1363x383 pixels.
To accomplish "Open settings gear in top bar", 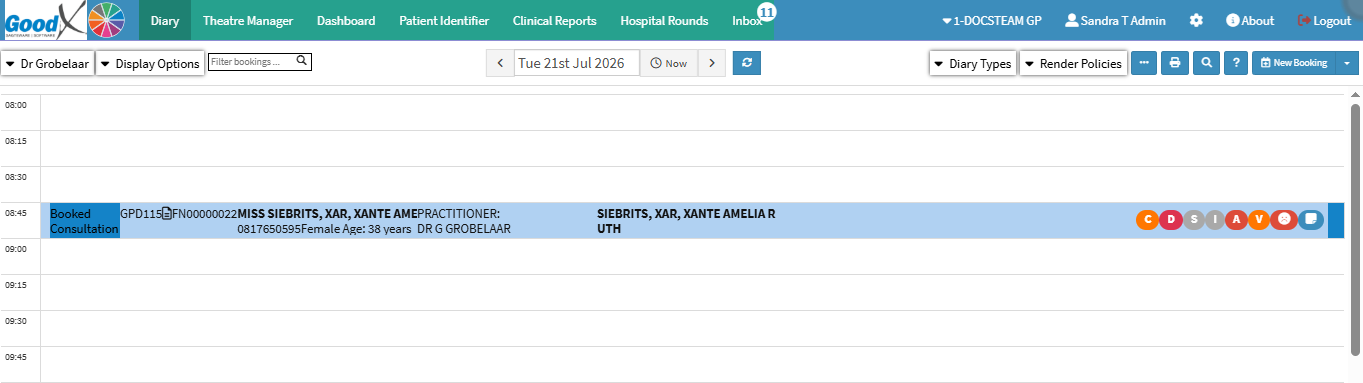I will coord(1196,20).
